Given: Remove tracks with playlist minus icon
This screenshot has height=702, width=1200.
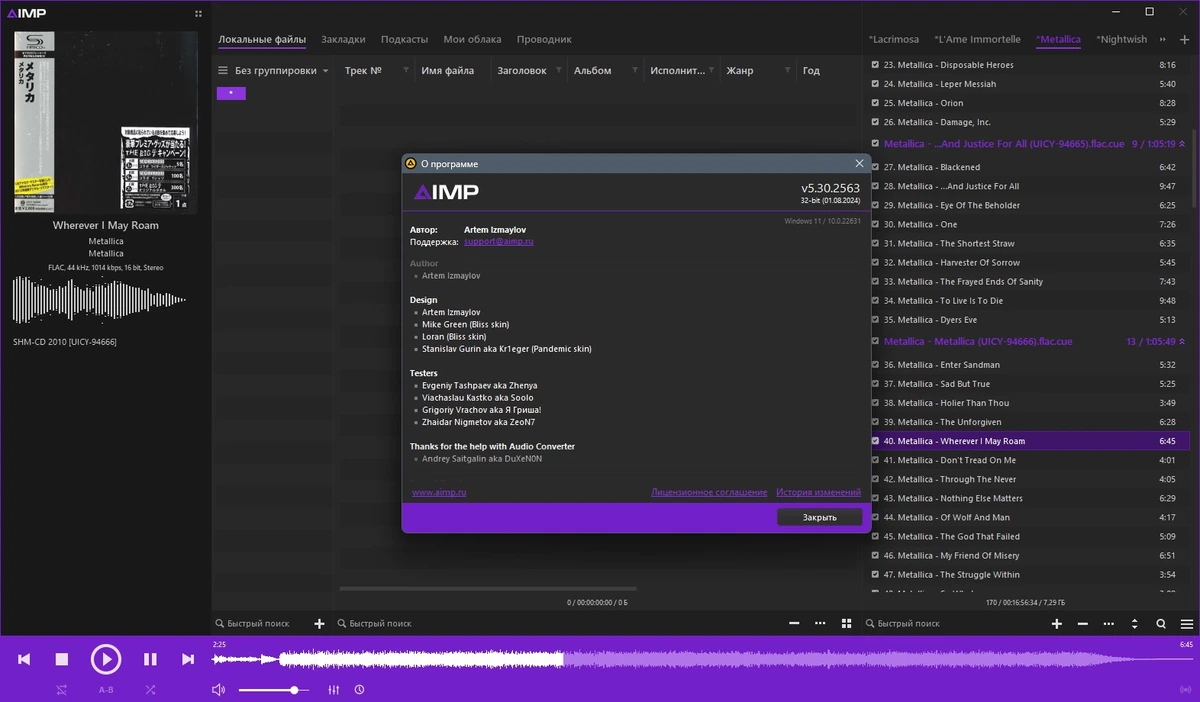Looking at the screenshot, I should 1083,623.
